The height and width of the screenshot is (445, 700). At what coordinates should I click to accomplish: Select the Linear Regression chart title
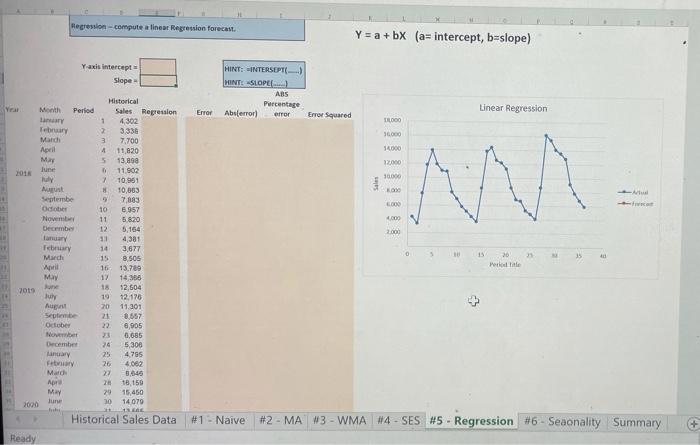point(513,108)
